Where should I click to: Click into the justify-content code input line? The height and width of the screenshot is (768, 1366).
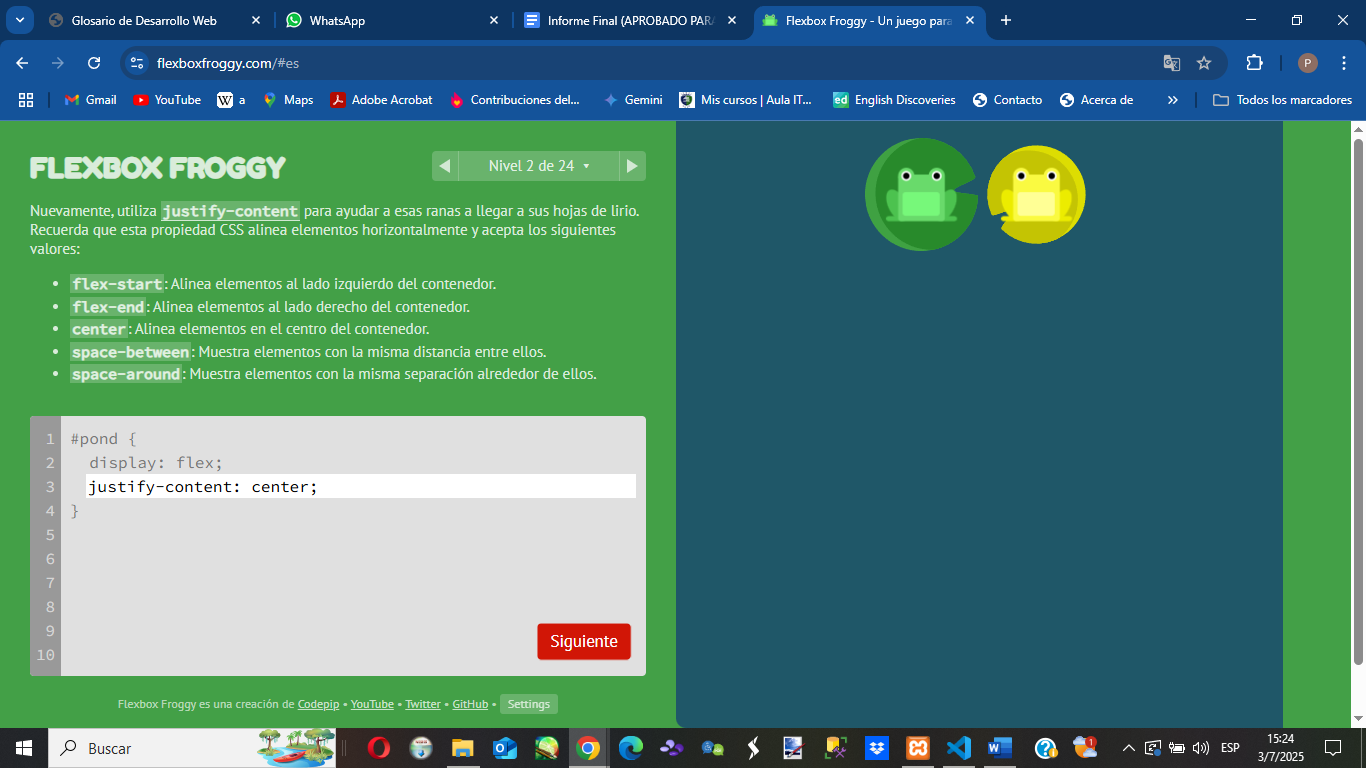[361, 487]
